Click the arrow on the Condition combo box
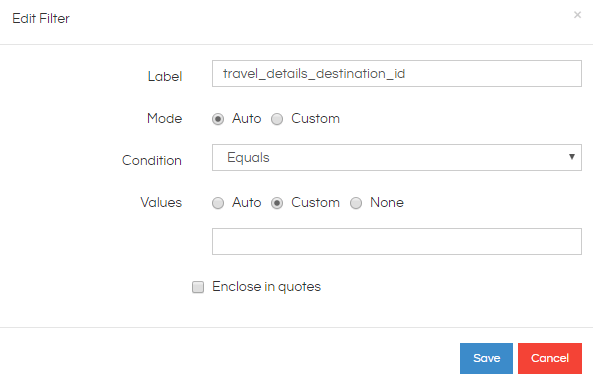This screenshot has height=385, width=593. coord(571,157)
